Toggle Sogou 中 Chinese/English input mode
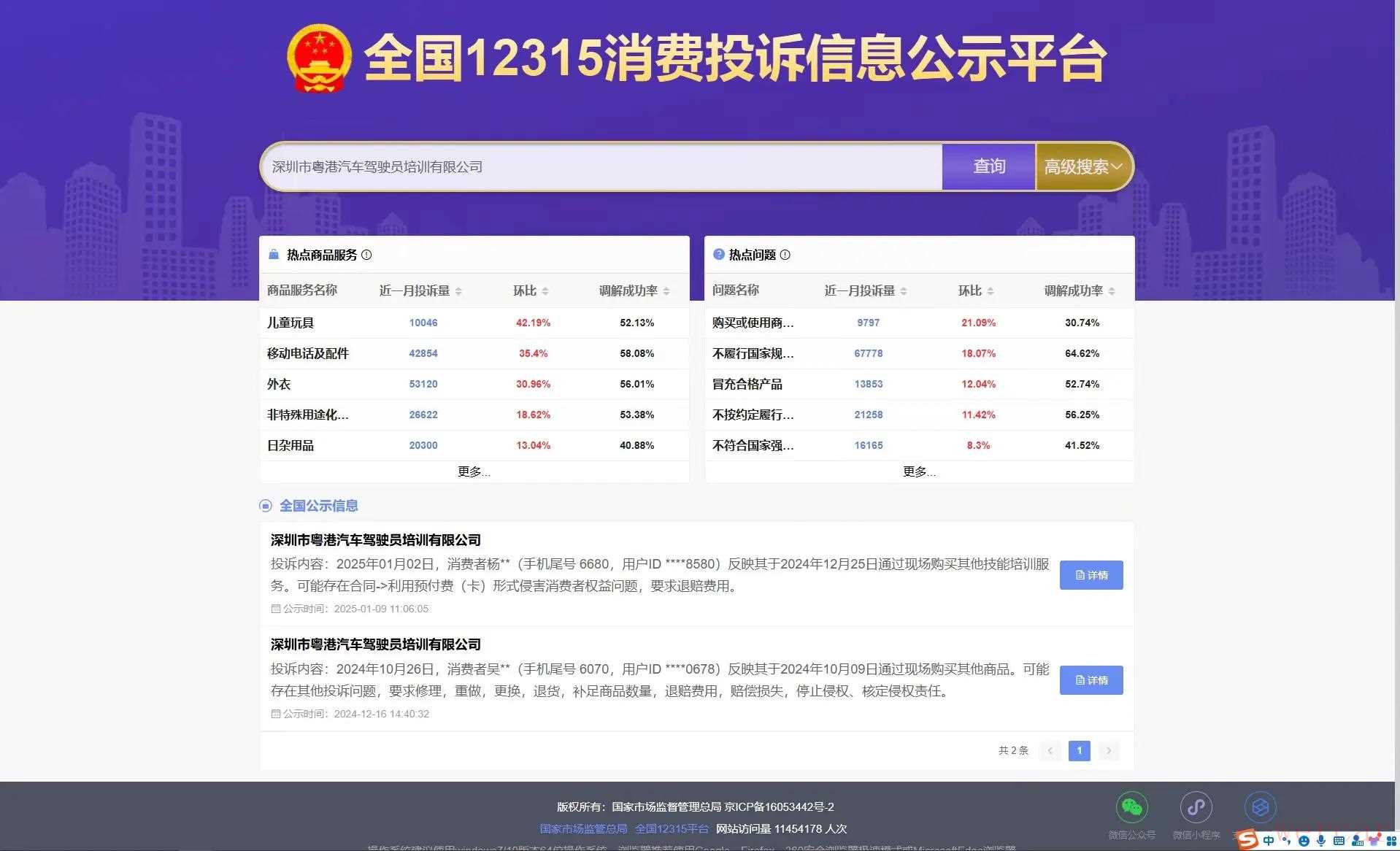This screenshot has height=851, width=1400. [1269, 841]
